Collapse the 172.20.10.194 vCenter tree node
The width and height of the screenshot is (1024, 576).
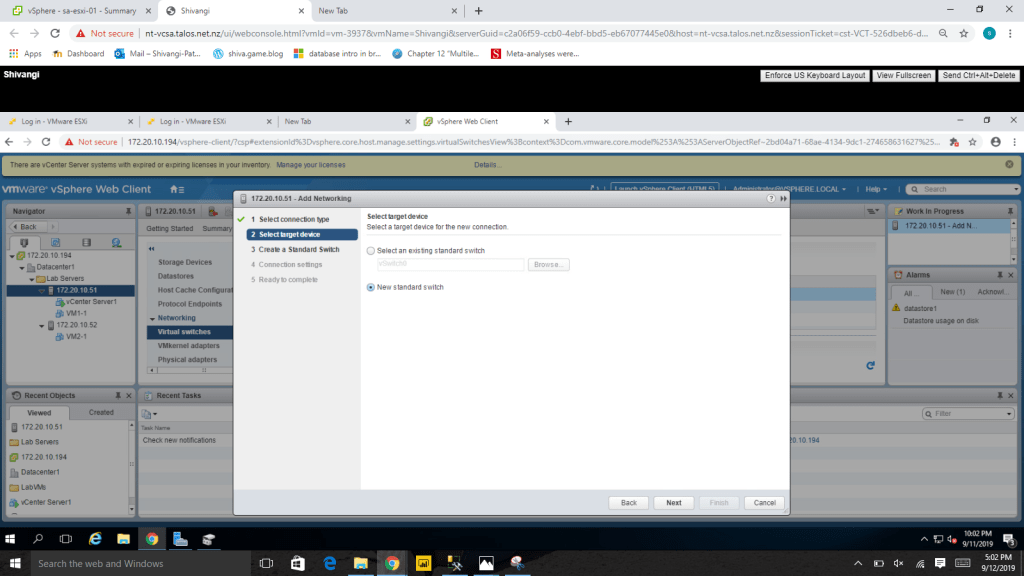(x=13, y=255)
